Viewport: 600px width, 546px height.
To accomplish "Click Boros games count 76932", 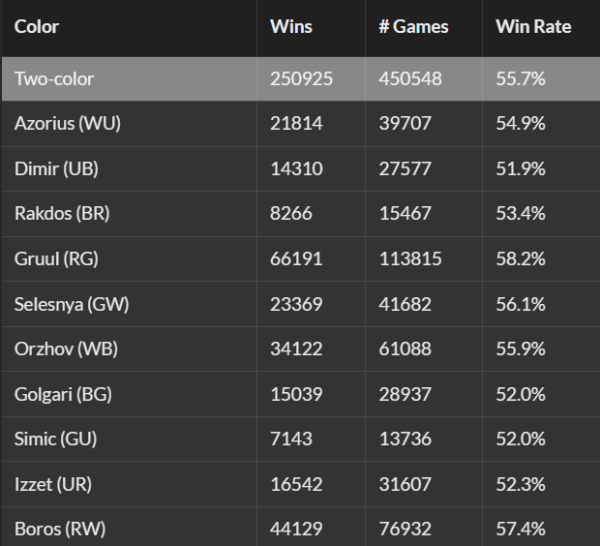I will pos(405,529).
